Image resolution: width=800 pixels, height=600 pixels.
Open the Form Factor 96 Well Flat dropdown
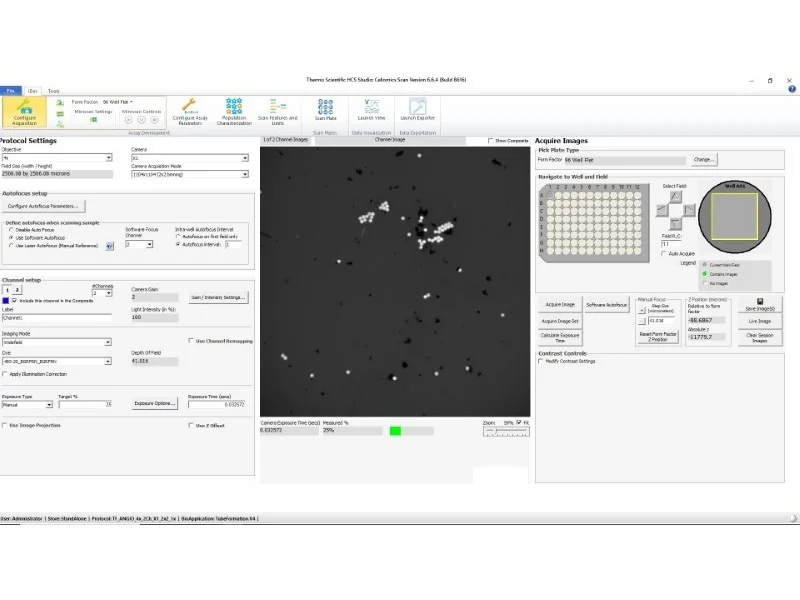[118, 100]
